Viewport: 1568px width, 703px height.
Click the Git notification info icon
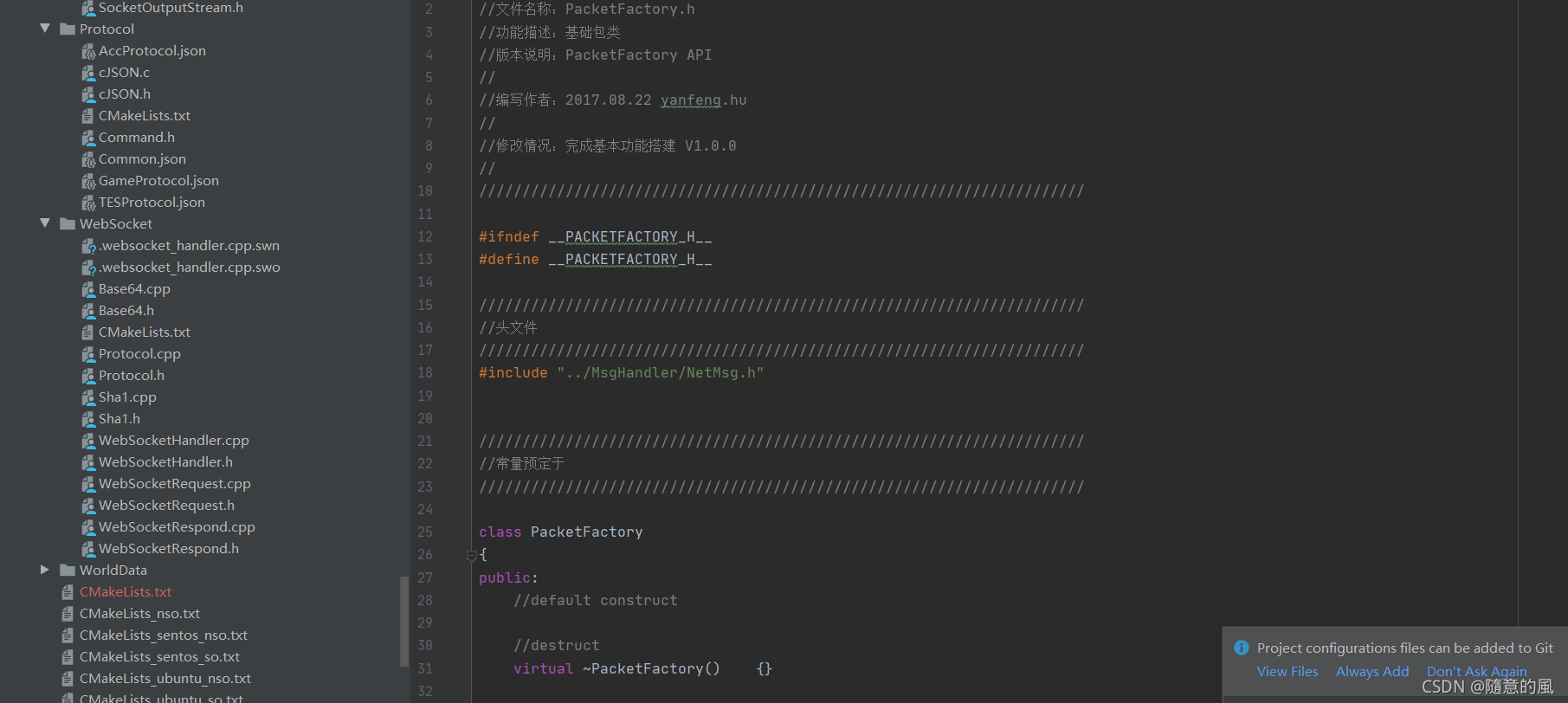1242,648
